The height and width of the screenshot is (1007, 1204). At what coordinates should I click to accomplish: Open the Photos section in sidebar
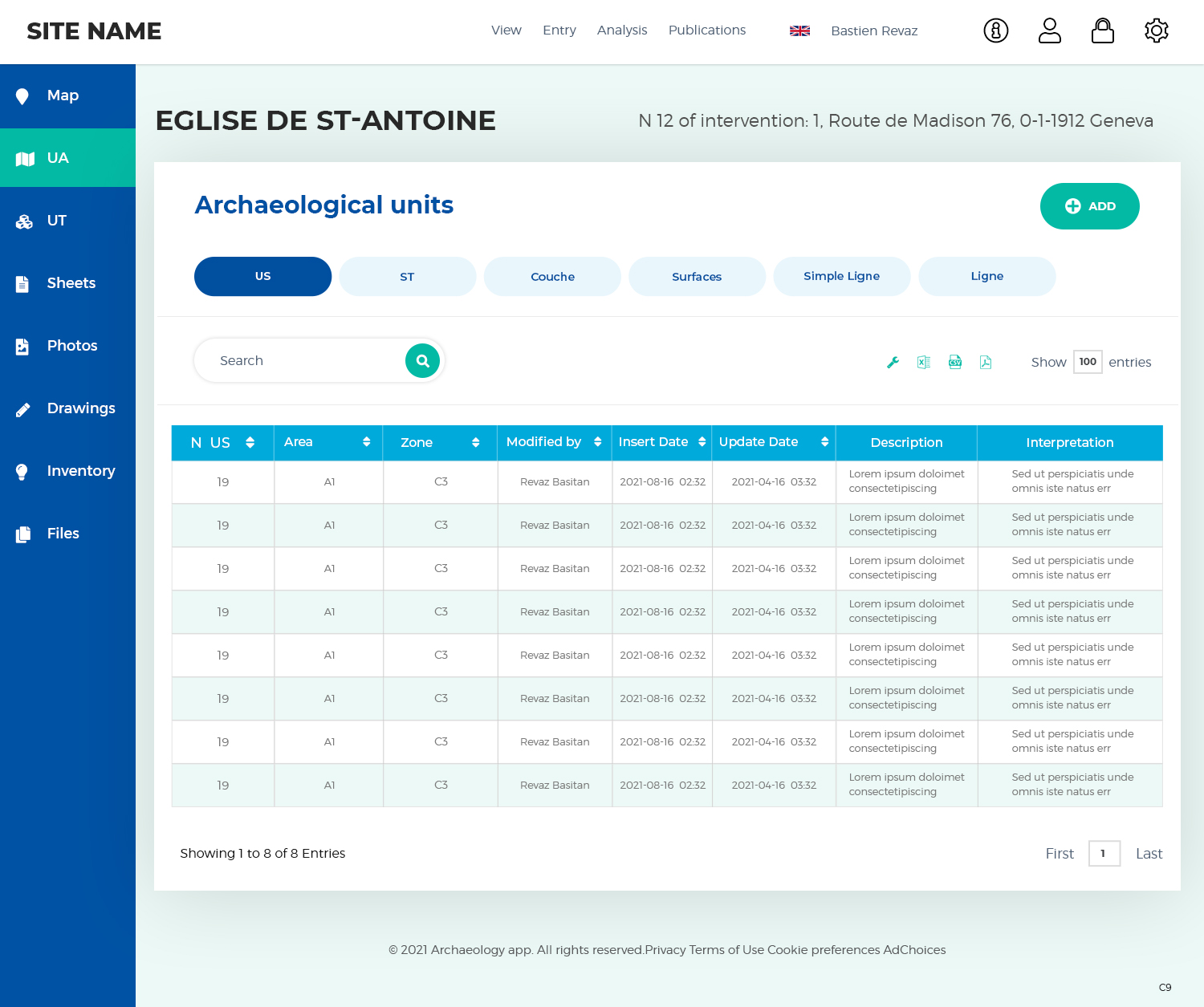[71, 345]
